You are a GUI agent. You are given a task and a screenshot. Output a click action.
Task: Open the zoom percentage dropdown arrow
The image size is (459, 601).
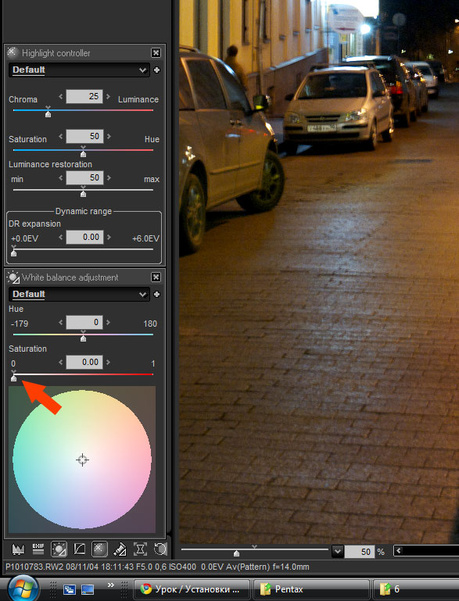coord(337,552)
